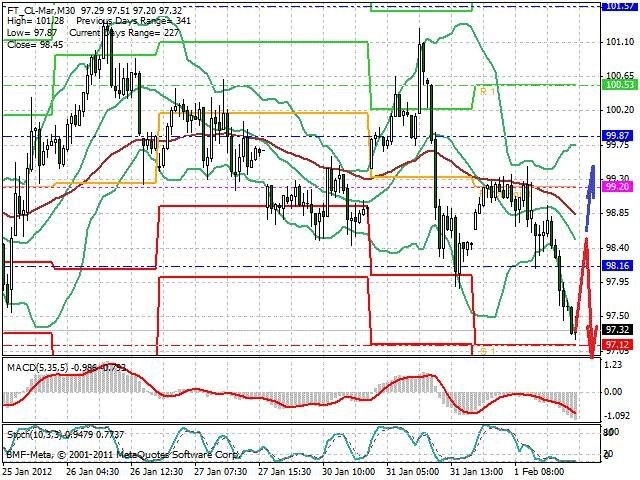This screenshot has height=480, width=640.
Task: Click the 27 Jan 07:30 time label
Action: (x=220, y=471)
